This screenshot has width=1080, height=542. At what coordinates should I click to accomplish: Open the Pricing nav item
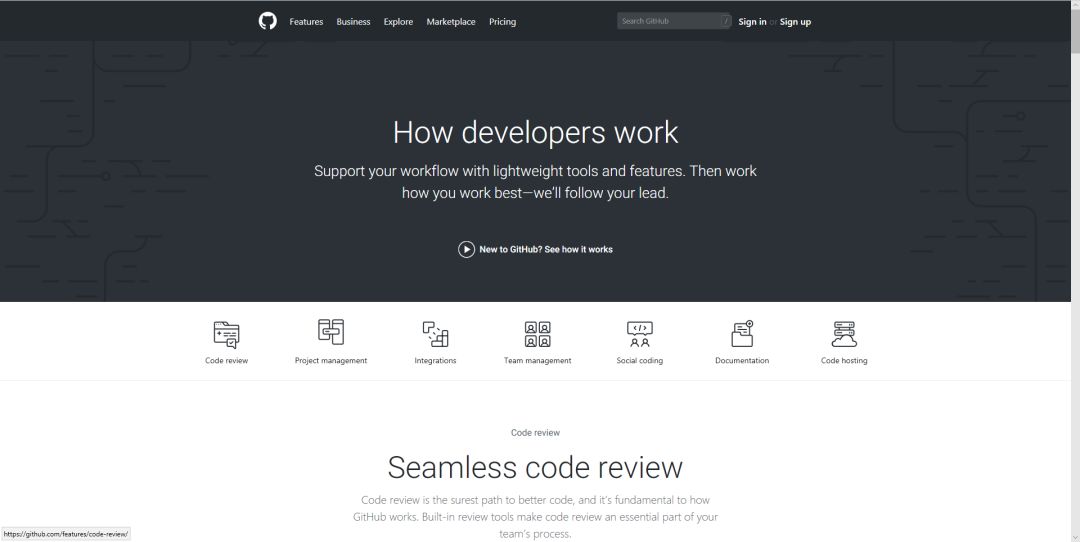pyautogui.click(x=502, y=22)
